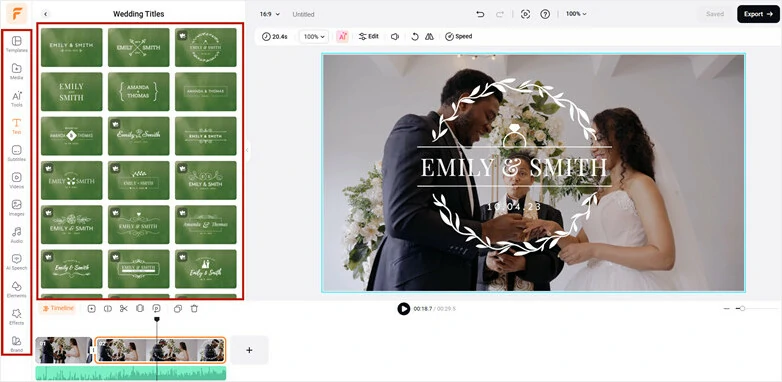This screenshot has height=382, width=782.
Task: Open the AI Speech panel
Action: click(16, 262)
